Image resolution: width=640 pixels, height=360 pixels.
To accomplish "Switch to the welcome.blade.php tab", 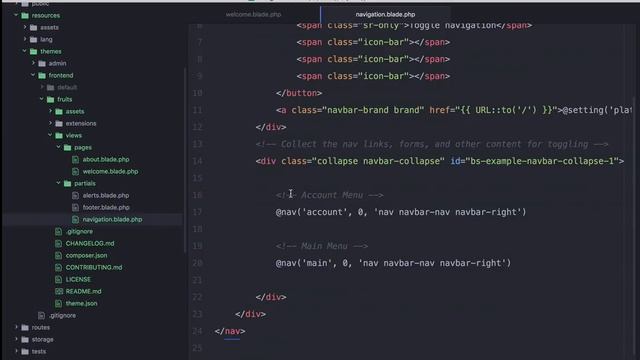I will pyautogui.click(x=253, y=14).
